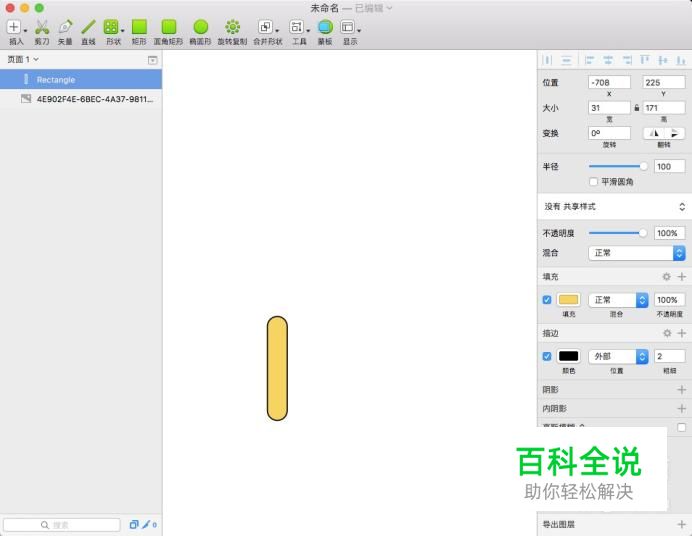Image resolution: width=692 pixels, height=536 pixels.
Task: Click the height field showing 171
Action: click(663, 108)
